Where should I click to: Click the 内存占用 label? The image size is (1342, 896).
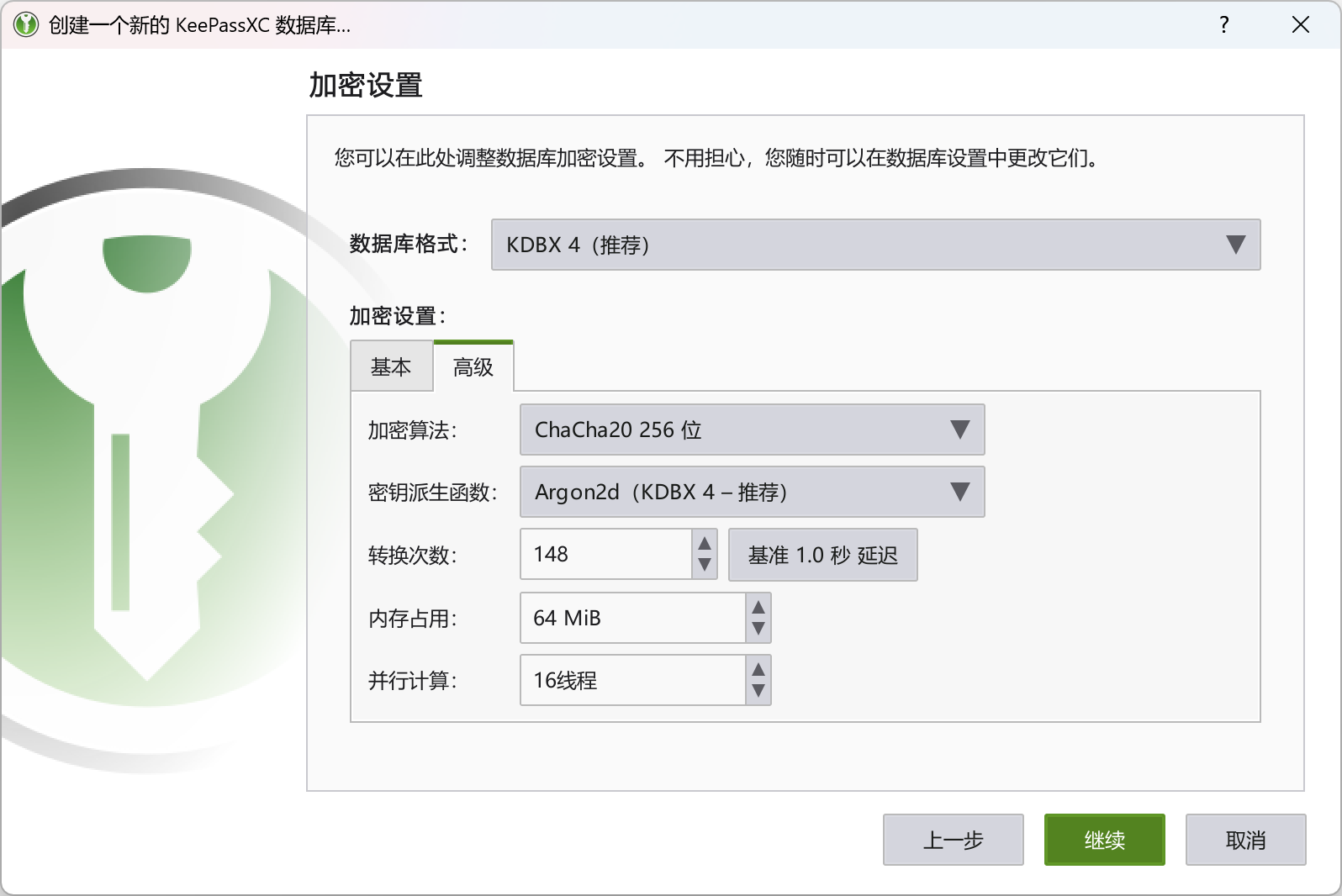412,619
